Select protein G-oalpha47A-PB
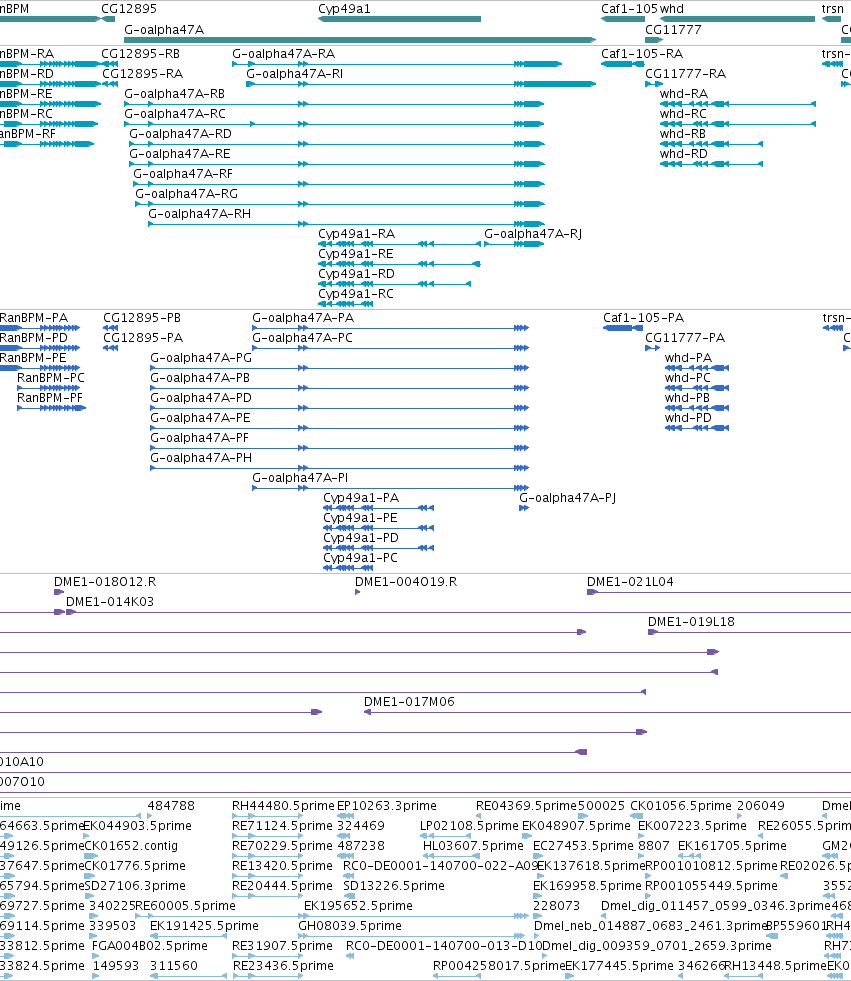The width and height of the screenshot is (851, 981). 200,378
